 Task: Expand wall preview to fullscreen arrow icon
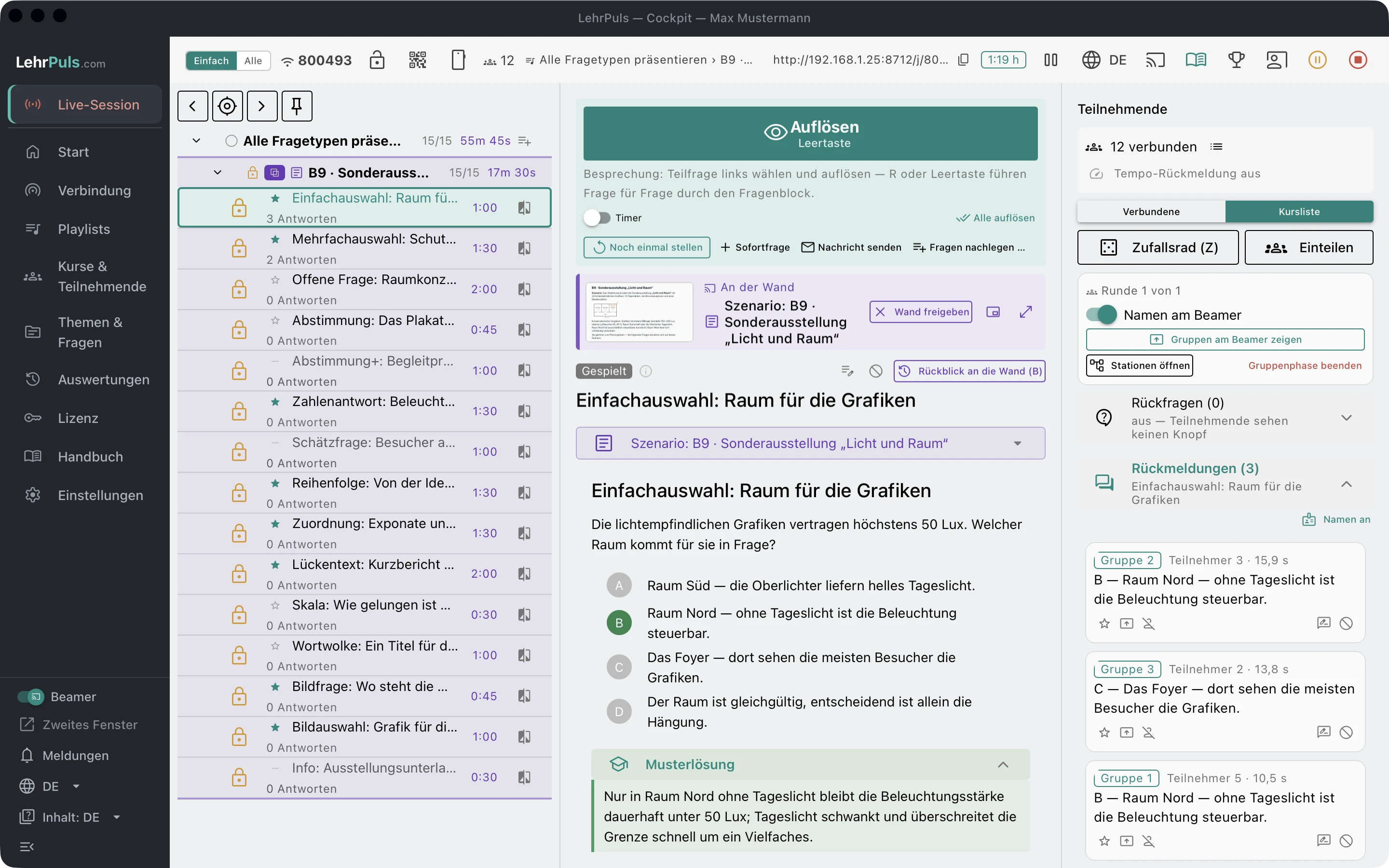pos(1026,312)
